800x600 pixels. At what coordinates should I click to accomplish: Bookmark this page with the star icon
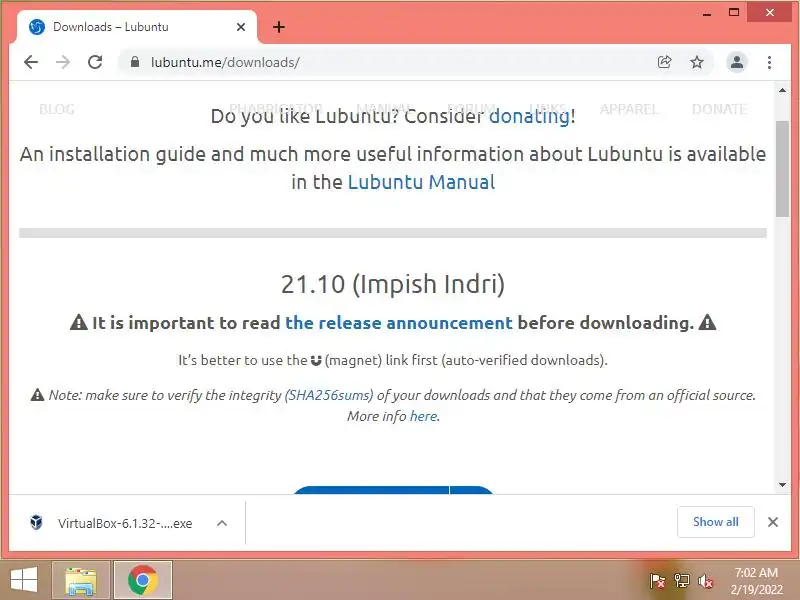[x=696, y=62]
